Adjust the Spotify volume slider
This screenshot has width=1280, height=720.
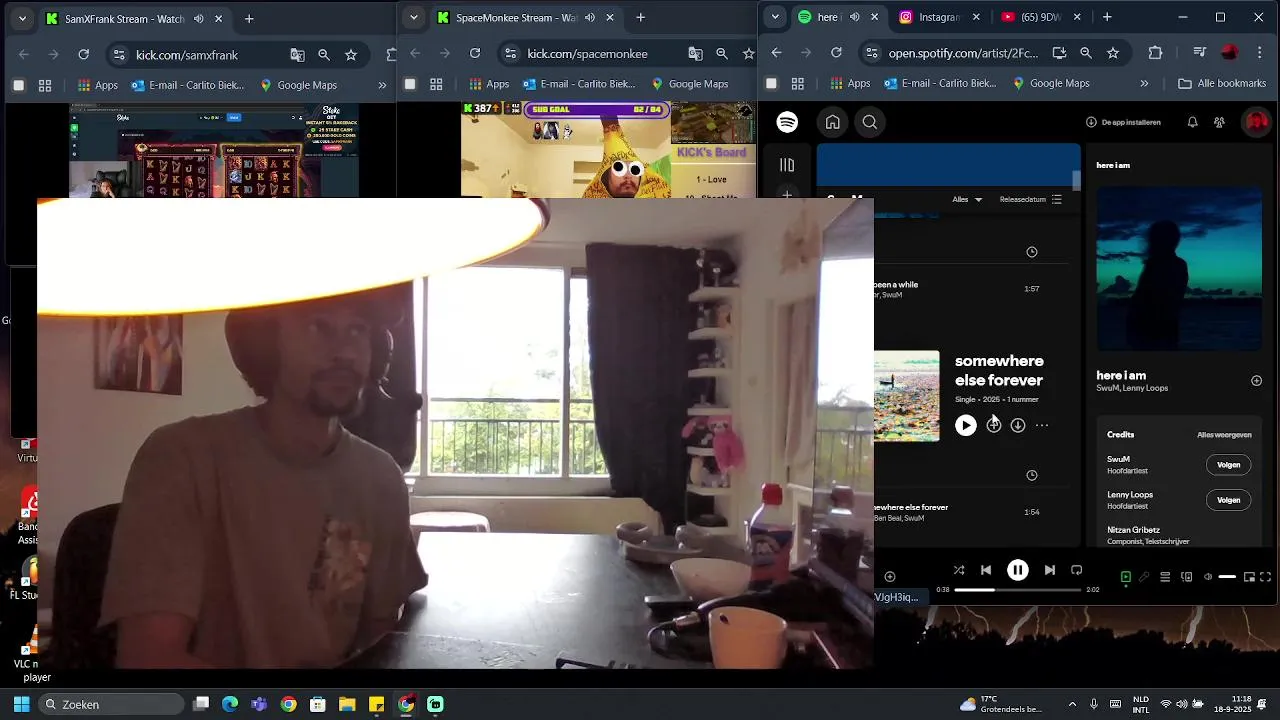1227,577
